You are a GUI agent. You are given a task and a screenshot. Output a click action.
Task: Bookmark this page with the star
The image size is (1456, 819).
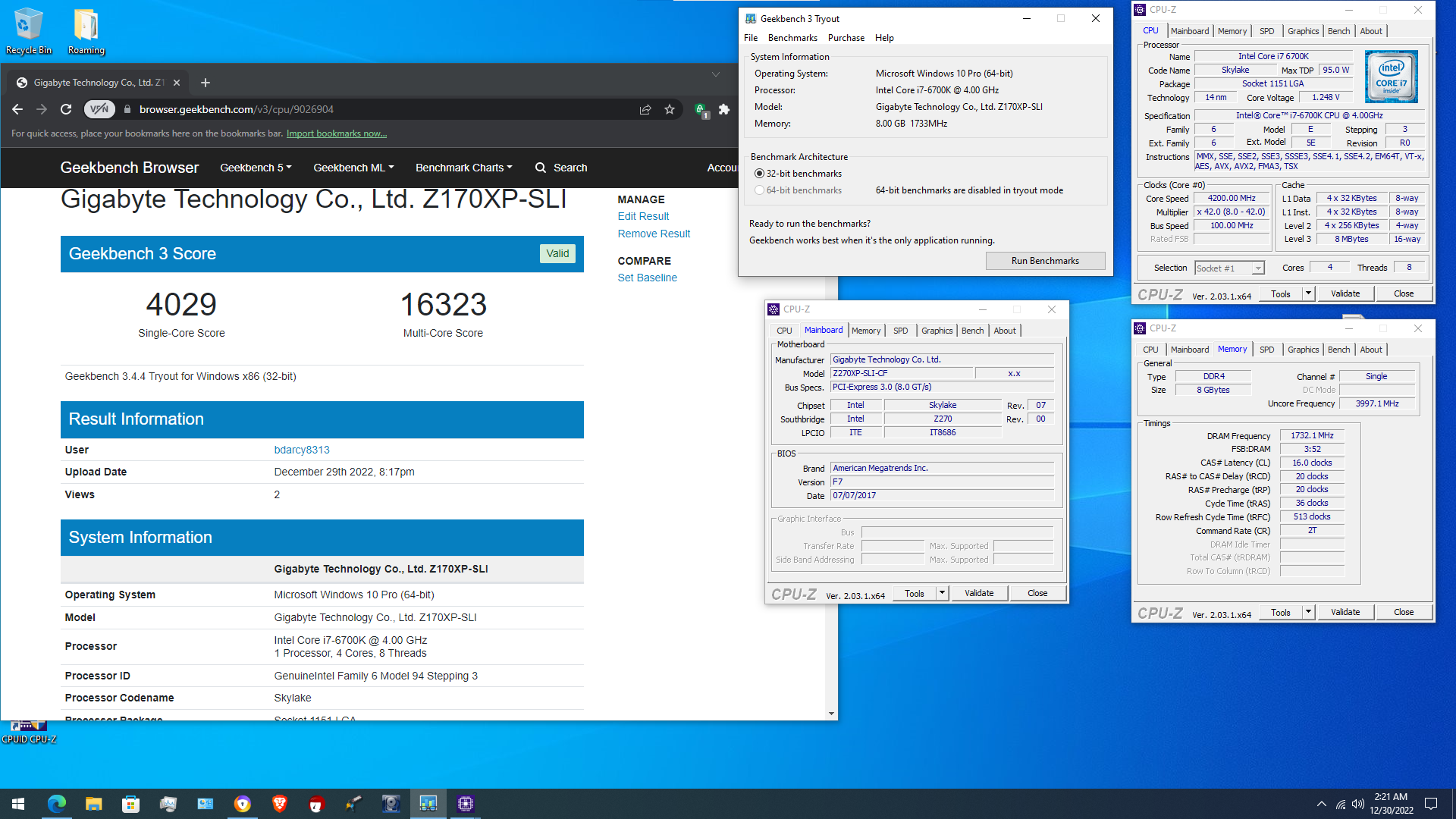(x=670, y=109)
